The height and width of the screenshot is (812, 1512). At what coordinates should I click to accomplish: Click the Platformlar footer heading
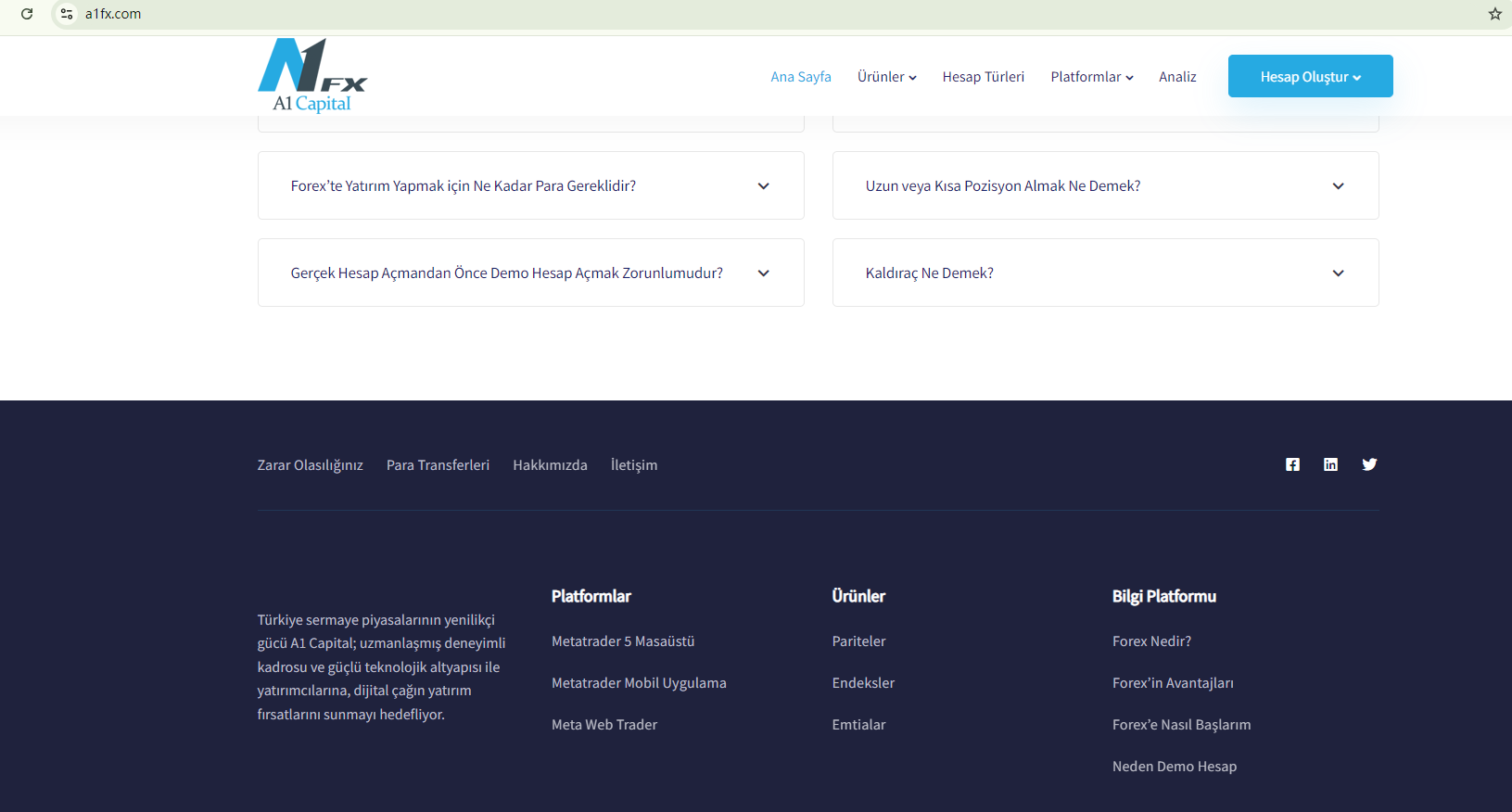click(591, 596)
